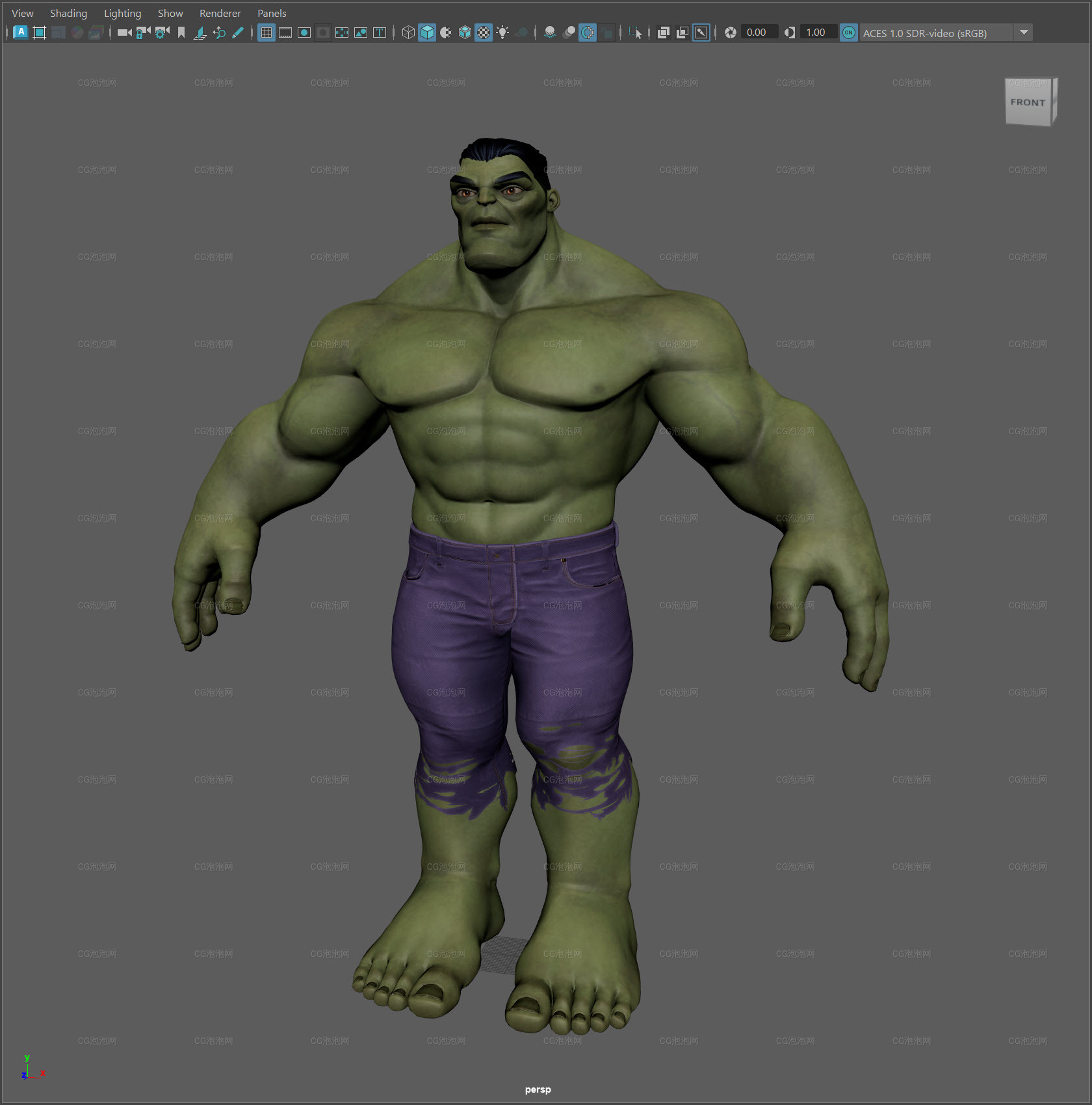Click the isolate select icon
Screen dimensions: 1092x1105
click(x=635, y=32)
